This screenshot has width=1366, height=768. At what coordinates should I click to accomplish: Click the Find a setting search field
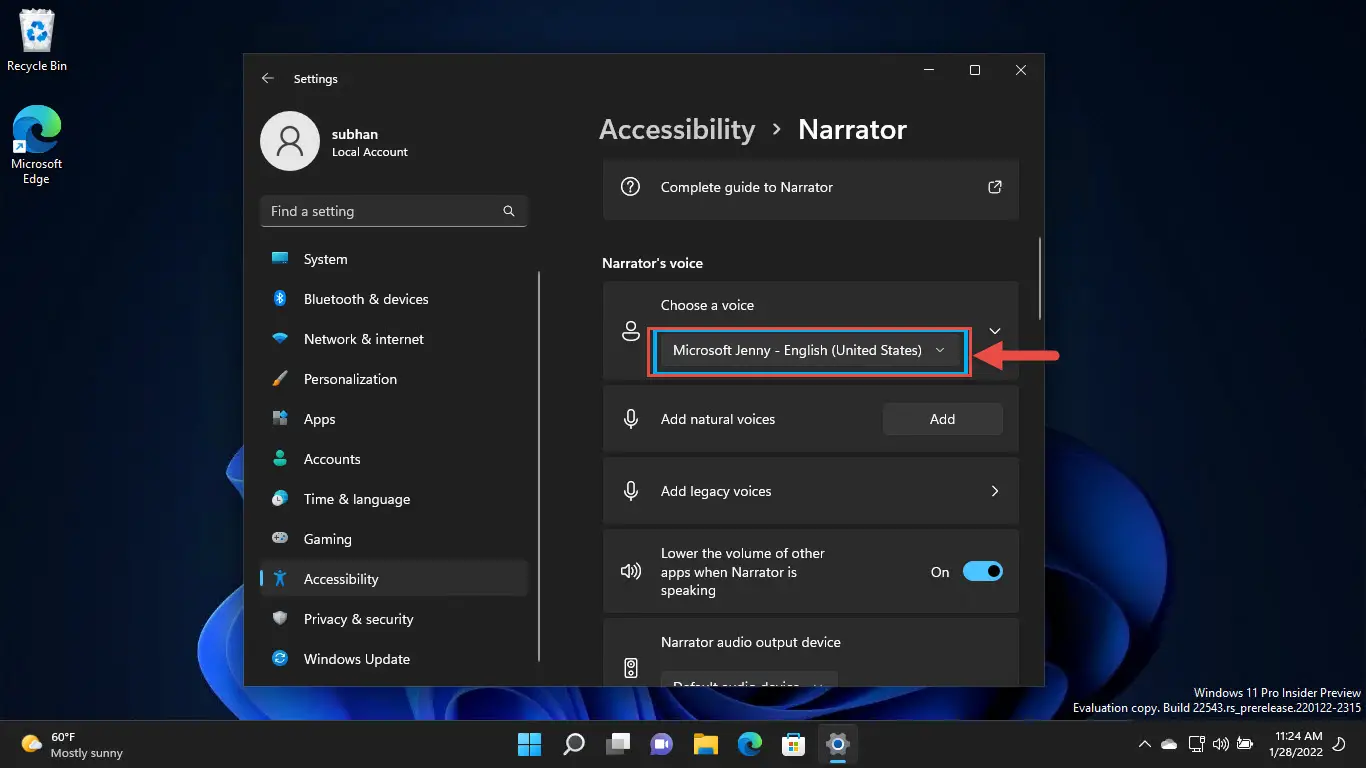pos(394,211)
